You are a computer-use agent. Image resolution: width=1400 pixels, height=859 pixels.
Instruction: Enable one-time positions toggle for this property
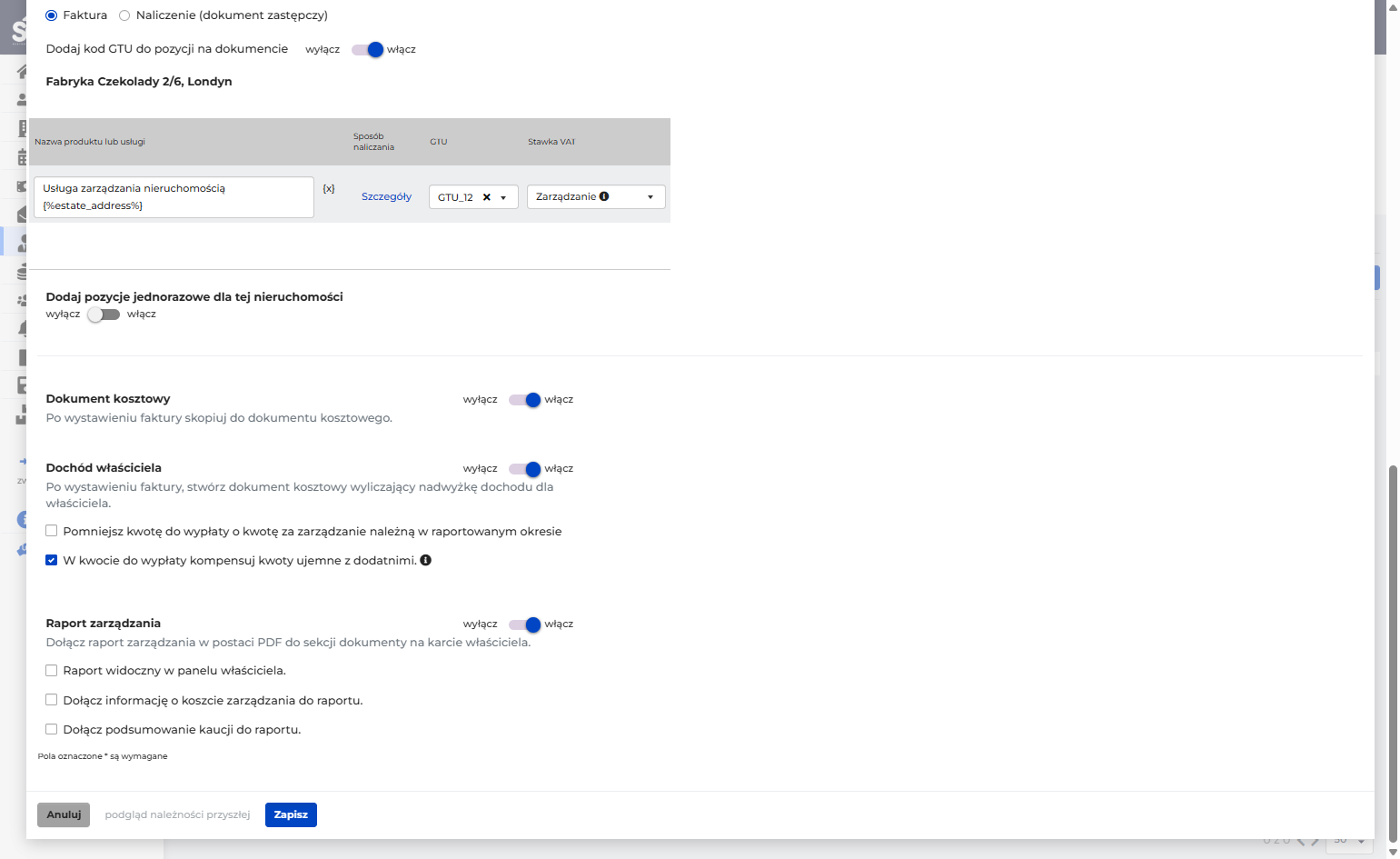pyautogui.click(x=104, y=315)
